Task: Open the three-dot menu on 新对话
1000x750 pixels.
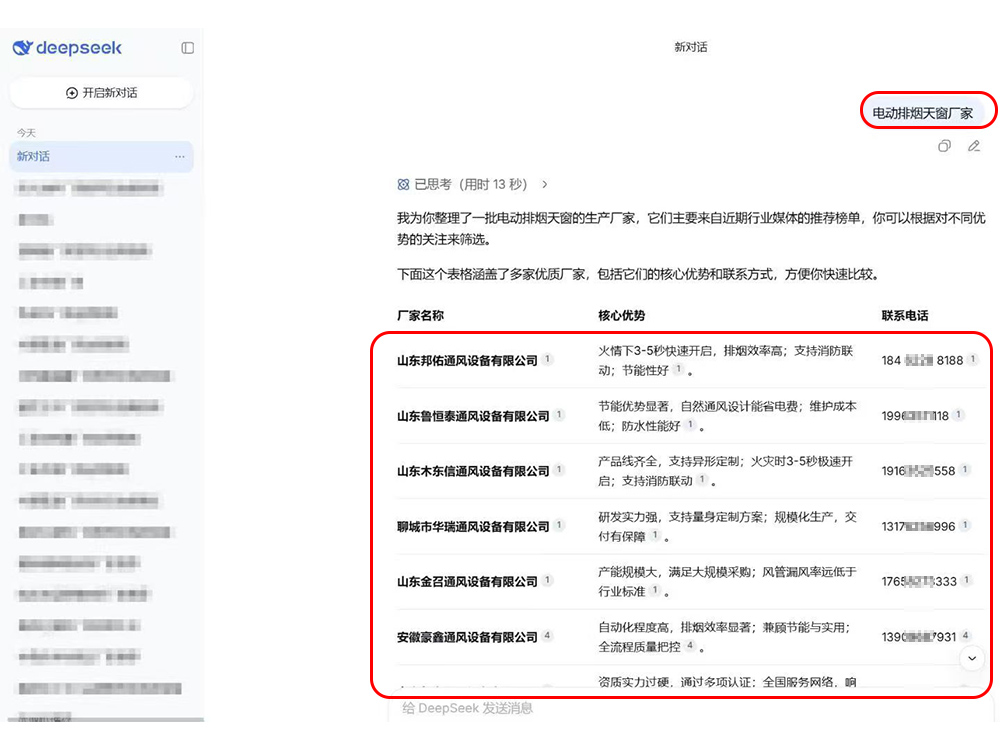Action: 180,157
